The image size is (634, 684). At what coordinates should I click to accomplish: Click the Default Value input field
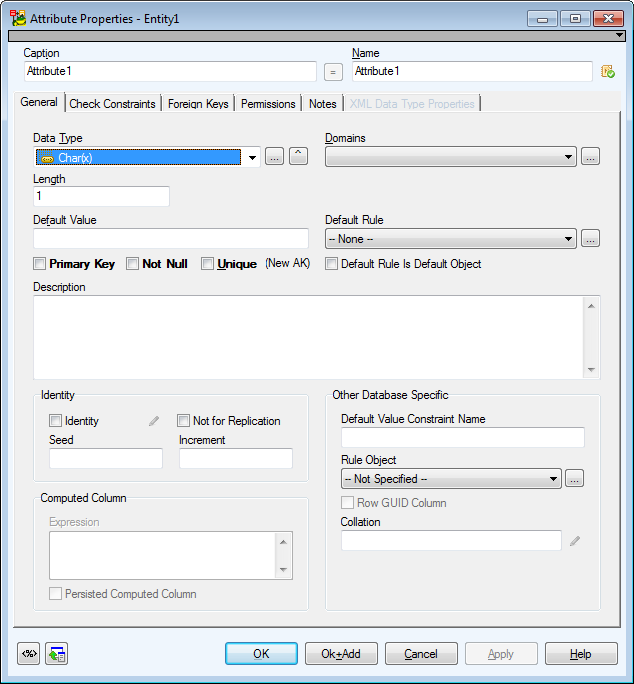pos(171,239)
